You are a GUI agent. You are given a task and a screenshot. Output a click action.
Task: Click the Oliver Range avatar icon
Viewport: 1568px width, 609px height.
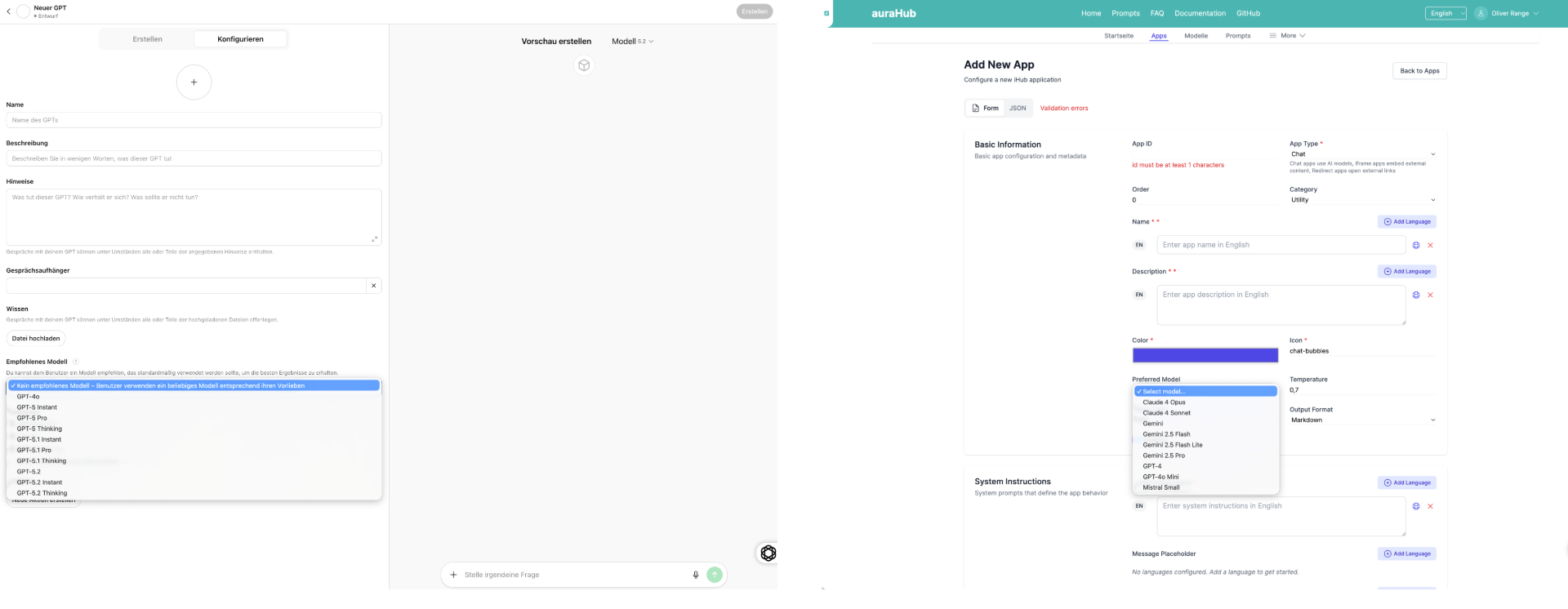(1481, 13)
